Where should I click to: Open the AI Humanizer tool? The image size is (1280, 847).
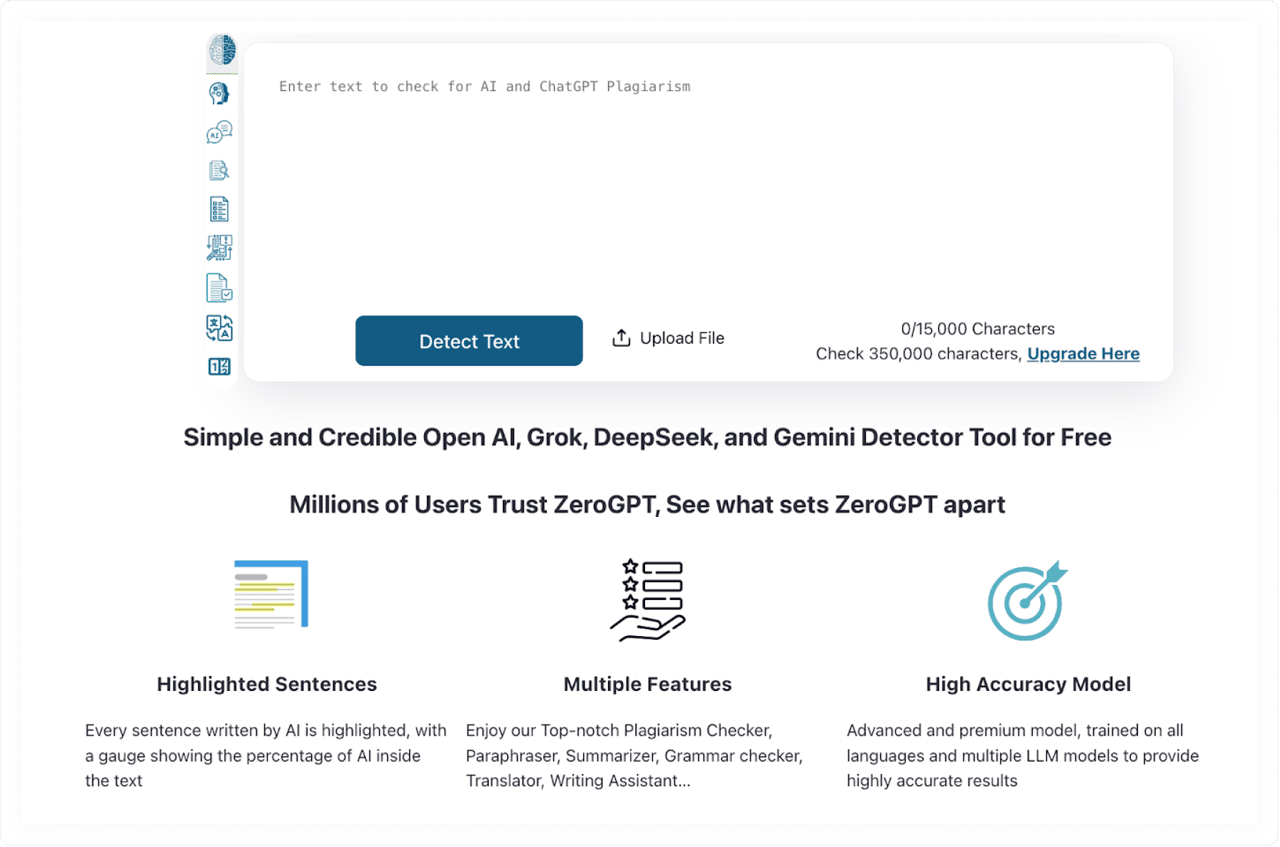[220, 92]
